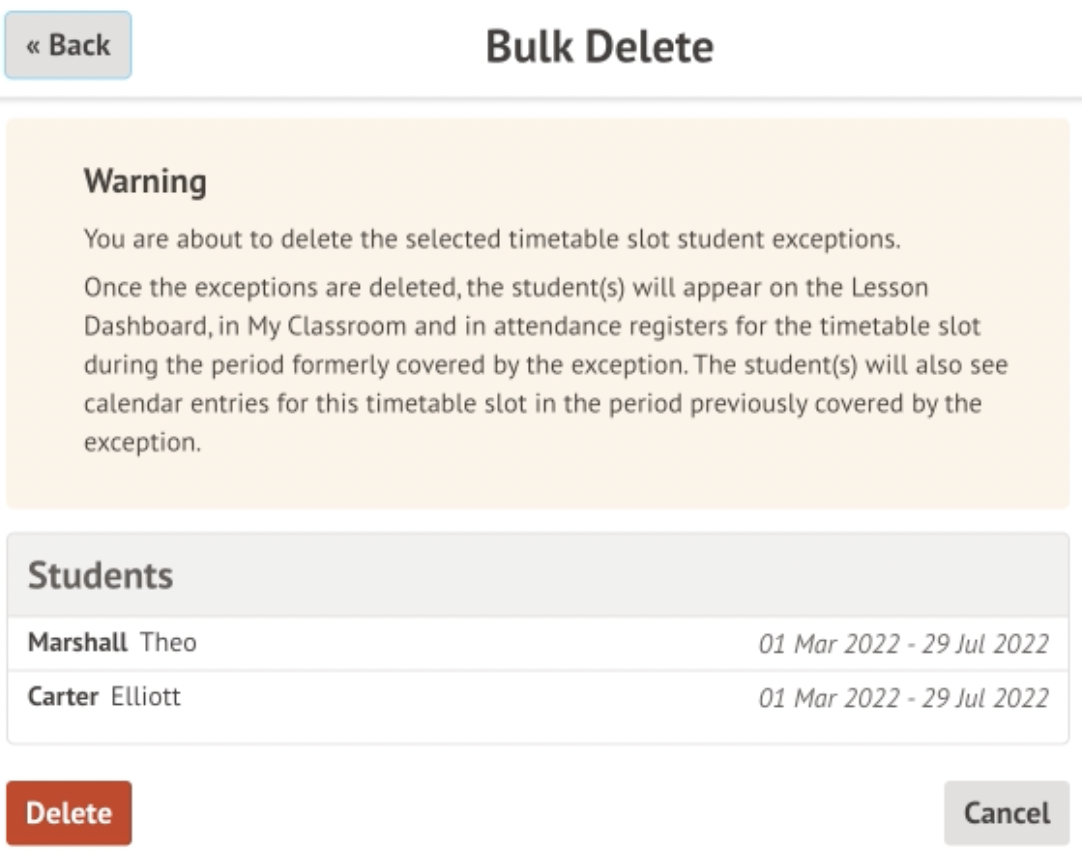This screenshot has width=1082, height=864.
Task: Click the line starting "Once the exceptions are deleted"
Action: click(505, 289)
